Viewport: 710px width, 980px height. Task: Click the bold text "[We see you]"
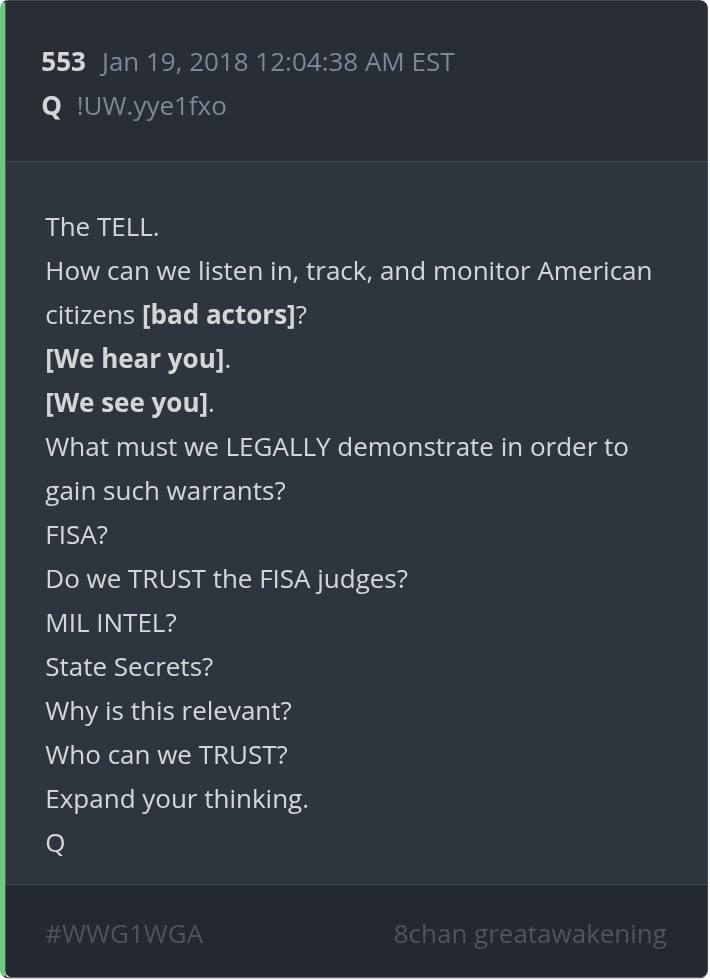click(127, 403)
